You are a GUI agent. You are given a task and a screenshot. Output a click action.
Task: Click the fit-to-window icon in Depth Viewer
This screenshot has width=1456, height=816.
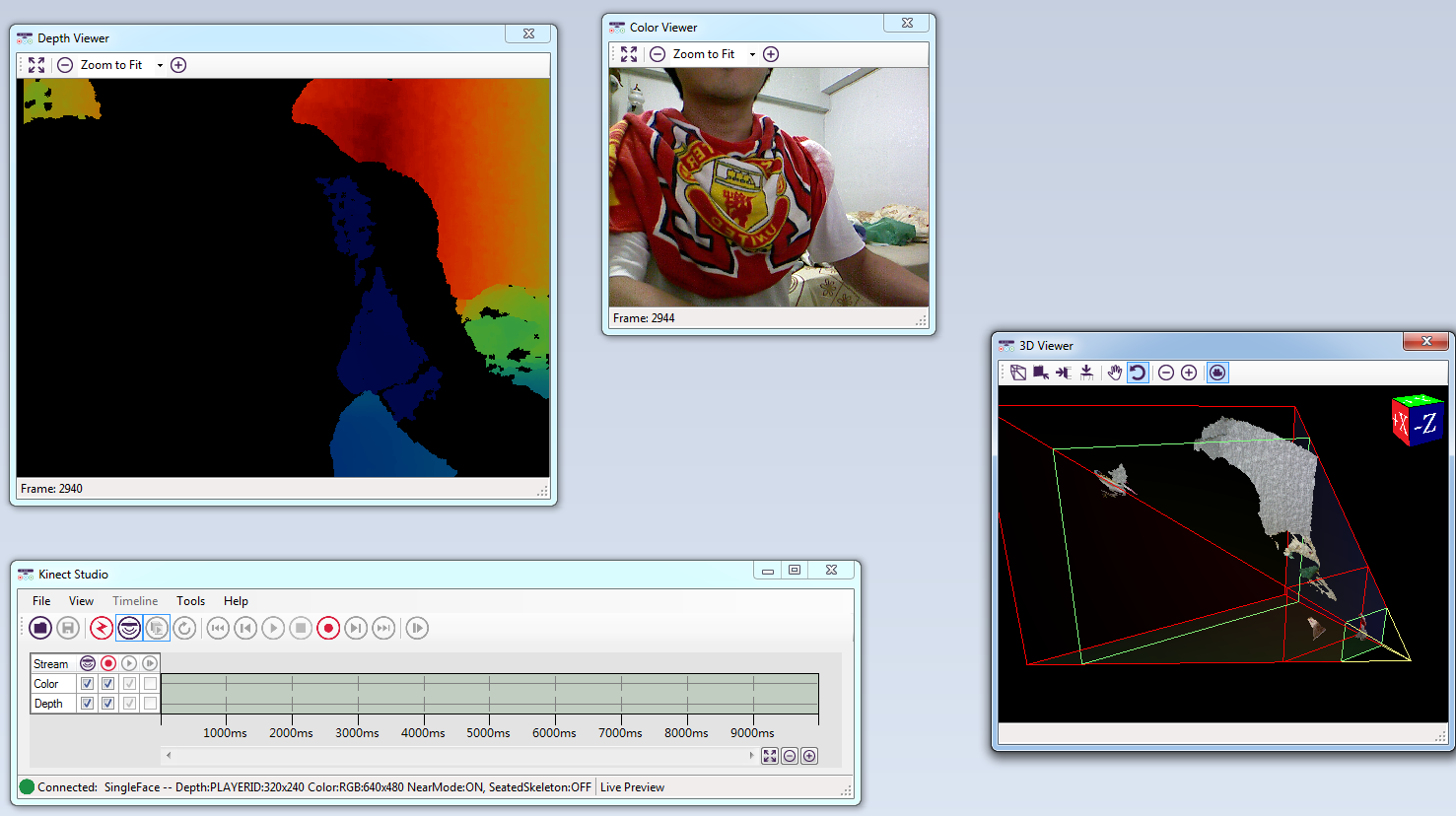[x=36, y=64]
